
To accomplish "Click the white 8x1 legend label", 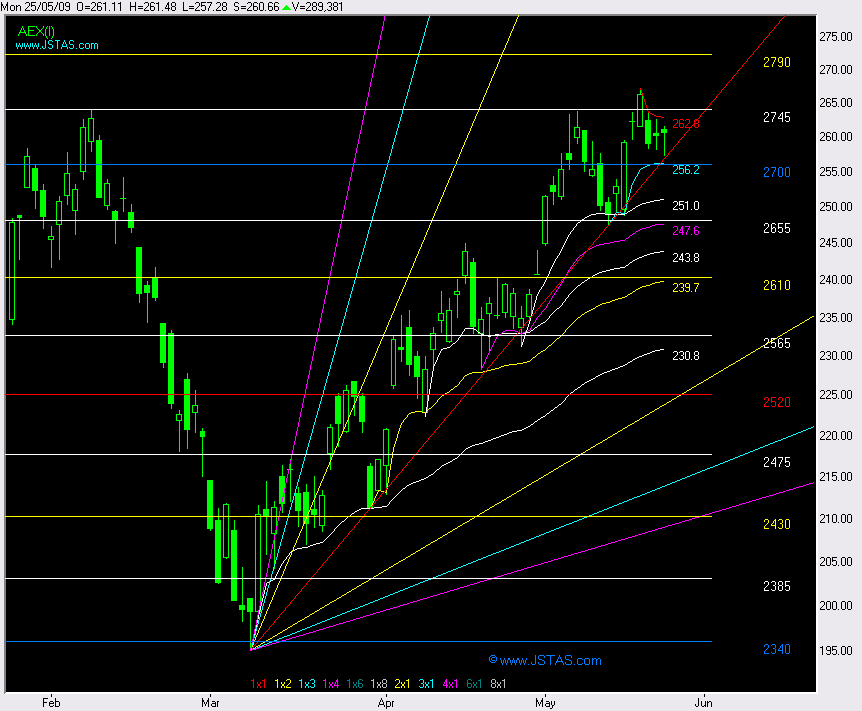I will point(499,684).
